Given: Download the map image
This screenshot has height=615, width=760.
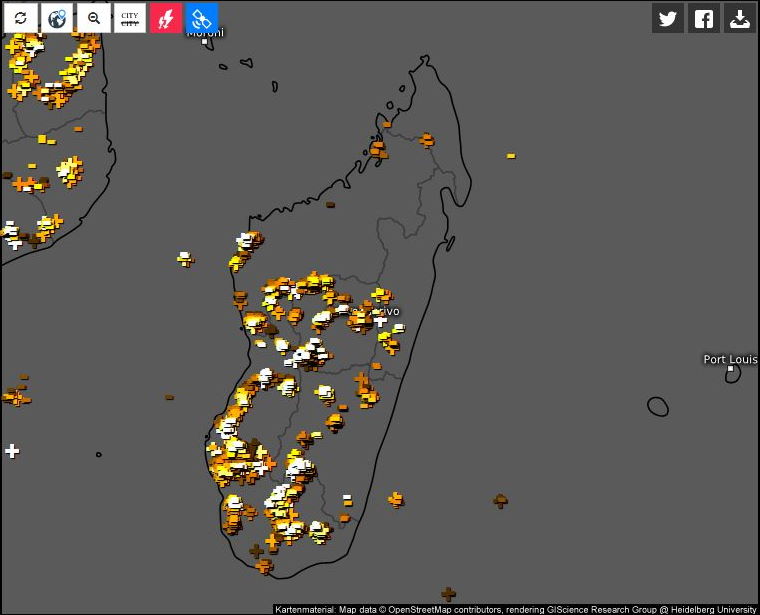Looking at the screenshot, I should 740,18.
